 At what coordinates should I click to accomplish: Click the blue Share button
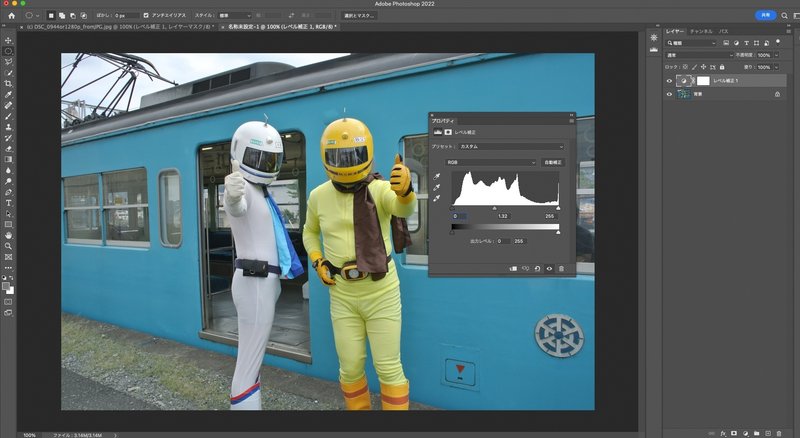pyautogui.click(x=765, y=15)
